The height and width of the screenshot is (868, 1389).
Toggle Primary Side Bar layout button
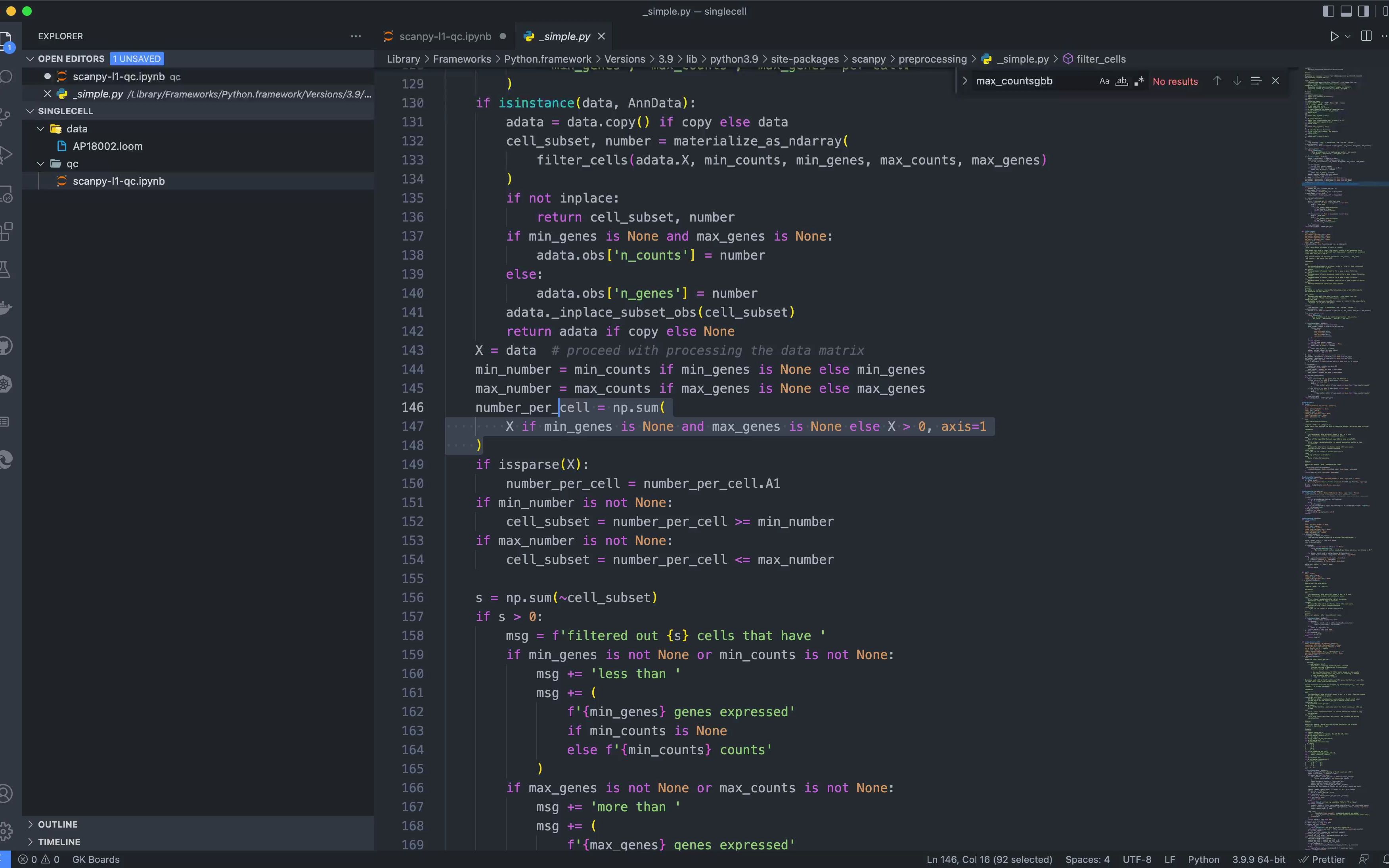[x=1328, y=11]
